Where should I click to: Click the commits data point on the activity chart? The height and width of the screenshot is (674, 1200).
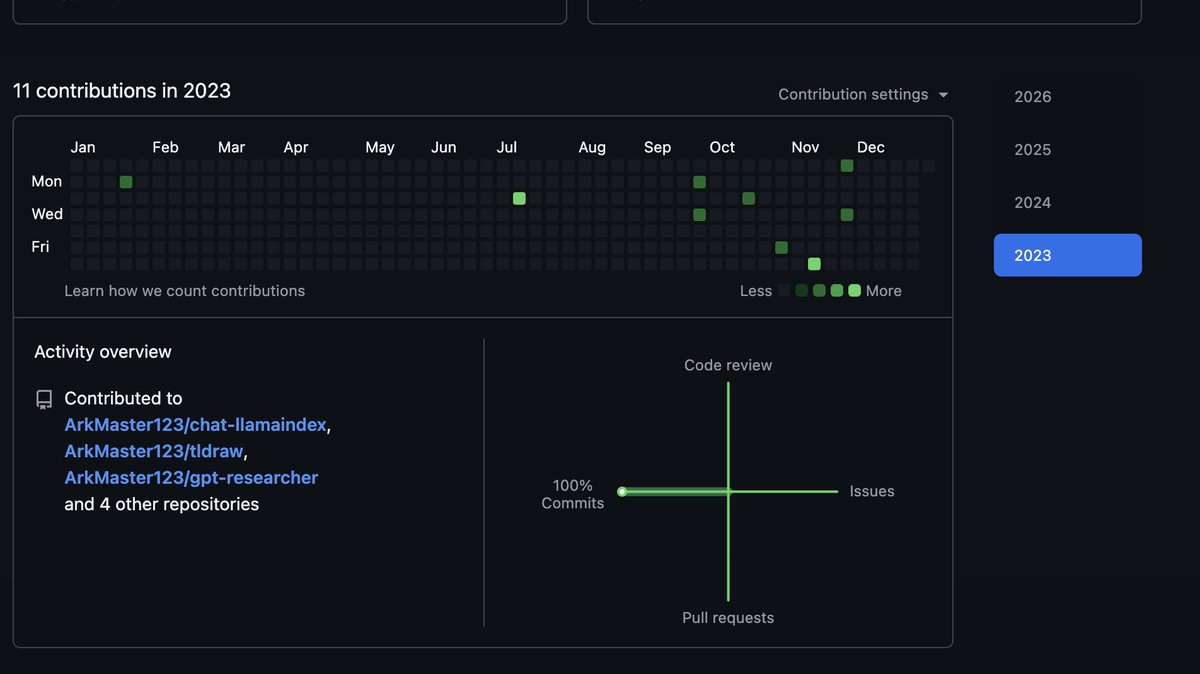point(622,491)
